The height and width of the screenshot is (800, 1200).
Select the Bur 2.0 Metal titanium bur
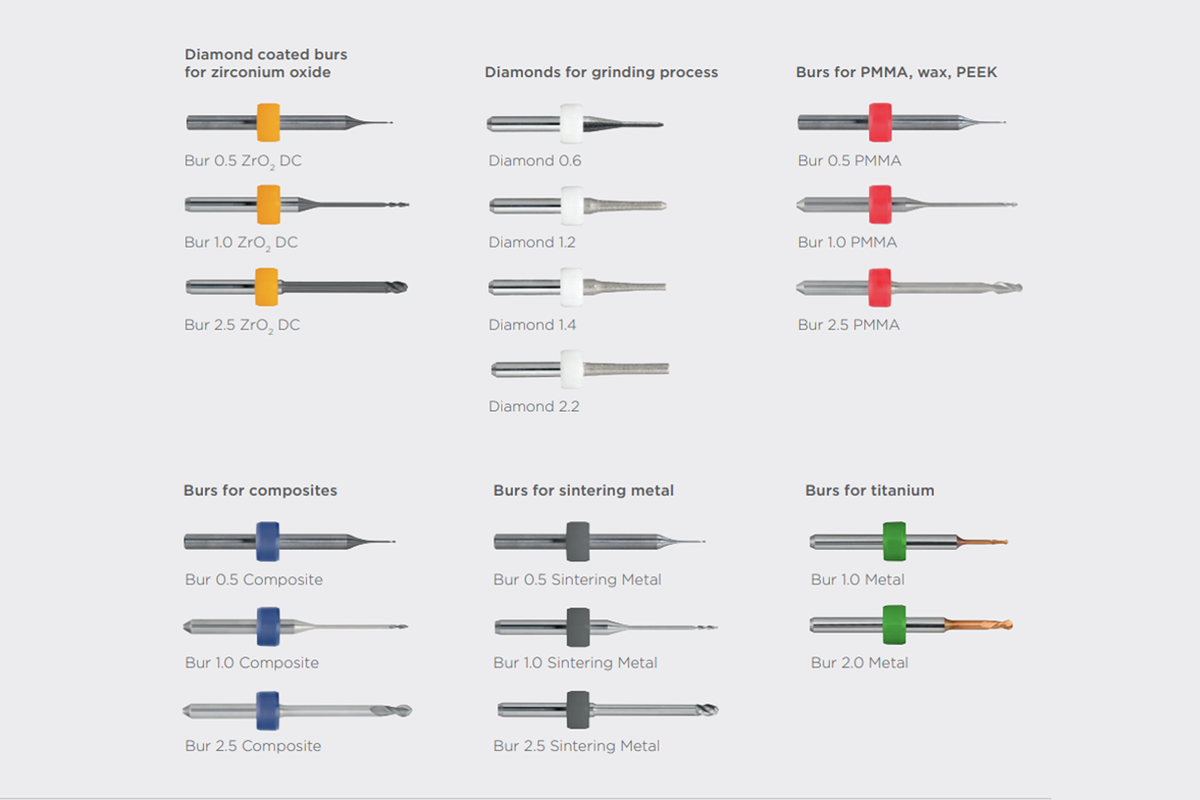(911, 625)
